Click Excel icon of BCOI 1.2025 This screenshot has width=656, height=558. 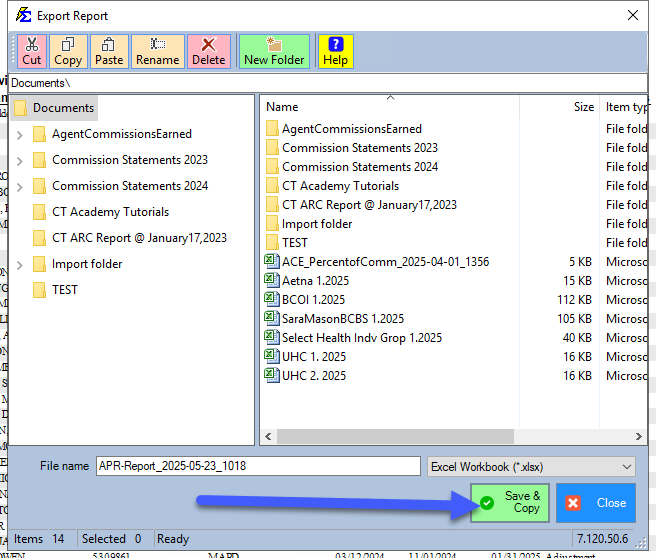pos(272,299)
